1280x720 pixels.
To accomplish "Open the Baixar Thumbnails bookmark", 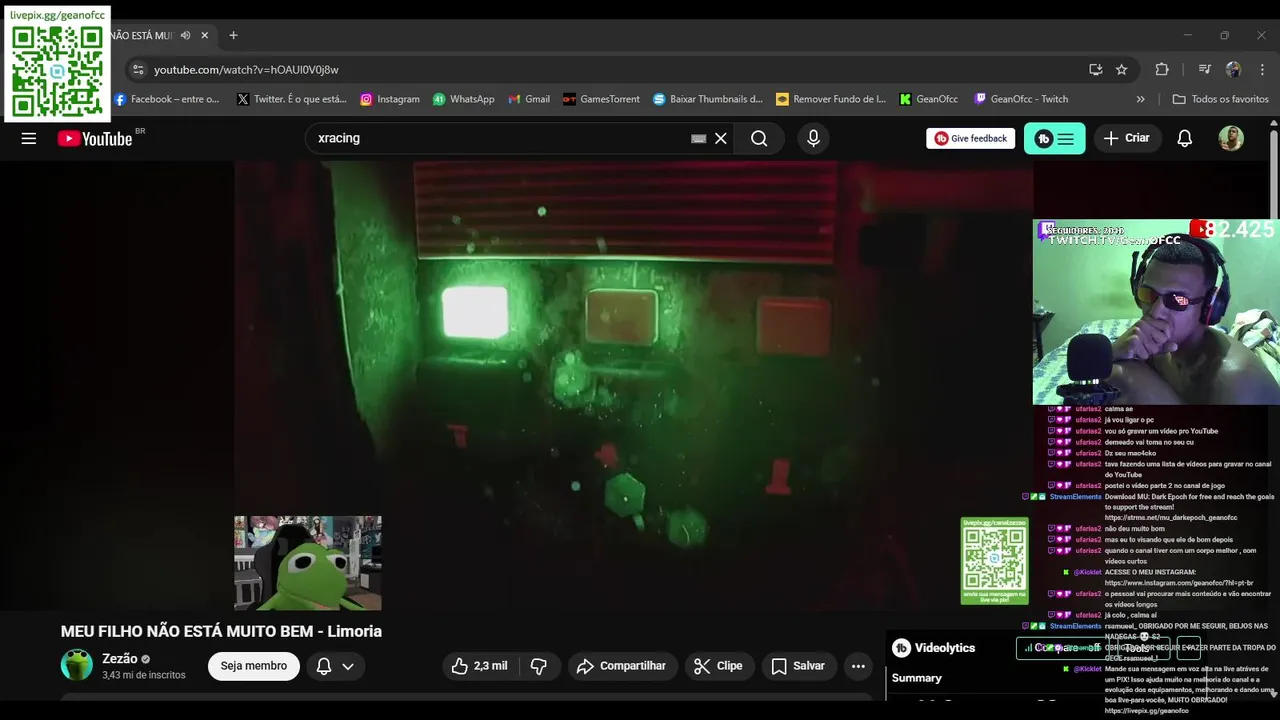I will pyautogui.click(x=708, y=99).
